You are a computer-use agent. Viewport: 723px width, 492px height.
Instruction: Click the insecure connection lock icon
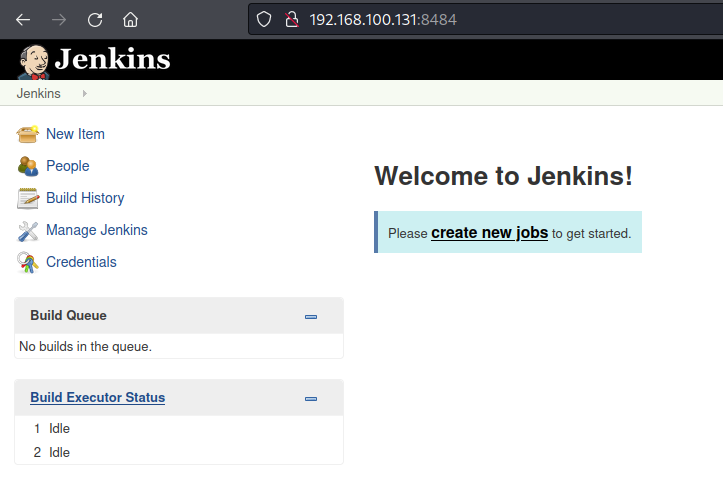[x=292, y=19]
